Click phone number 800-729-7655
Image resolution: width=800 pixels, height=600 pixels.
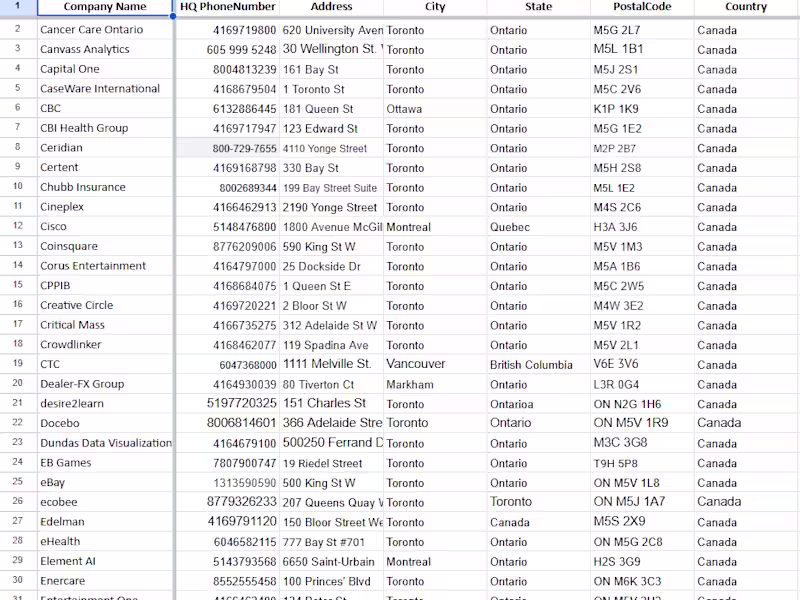tap(228, 148)
